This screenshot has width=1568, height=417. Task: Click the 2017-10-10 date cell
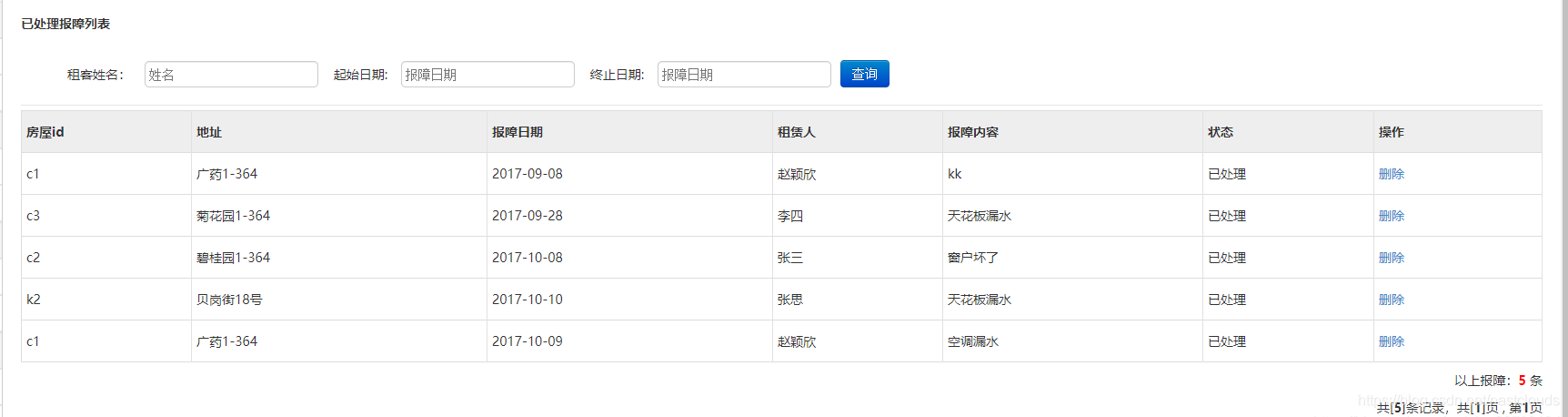coord(528,300)
